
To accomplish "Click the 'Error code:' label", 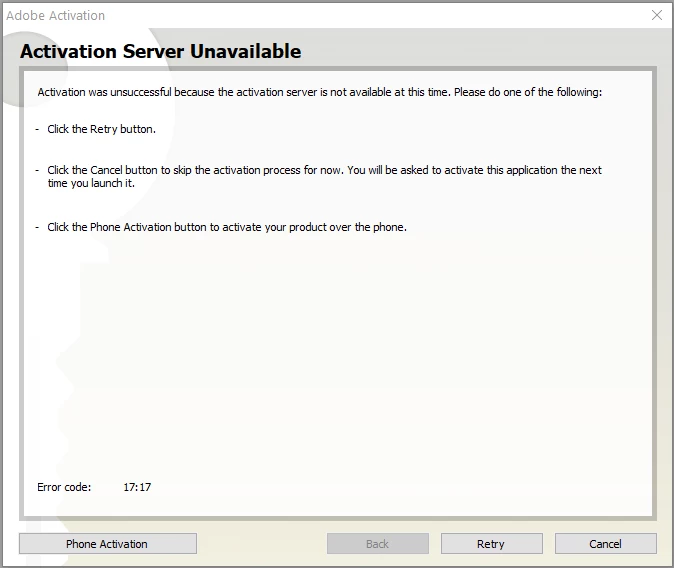I will (64, 487).
